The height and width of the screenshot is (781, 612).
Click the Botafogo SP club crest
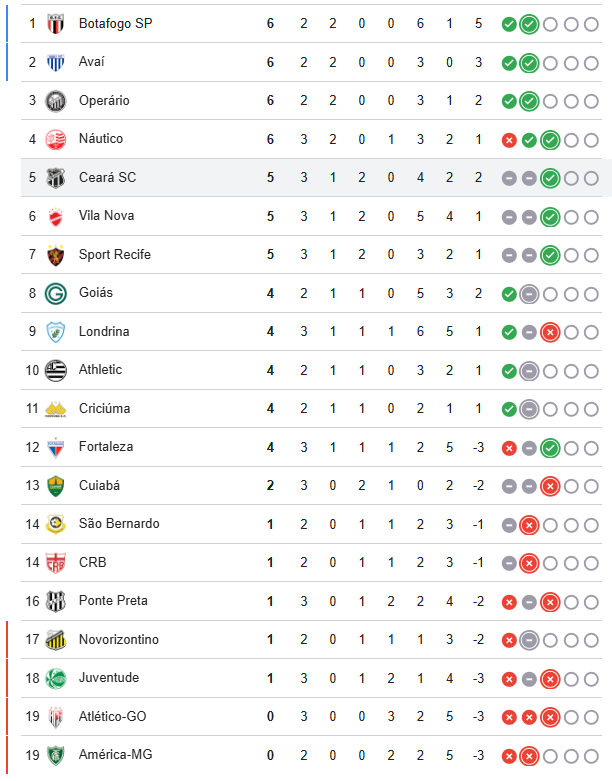click(x=55, y=23)
